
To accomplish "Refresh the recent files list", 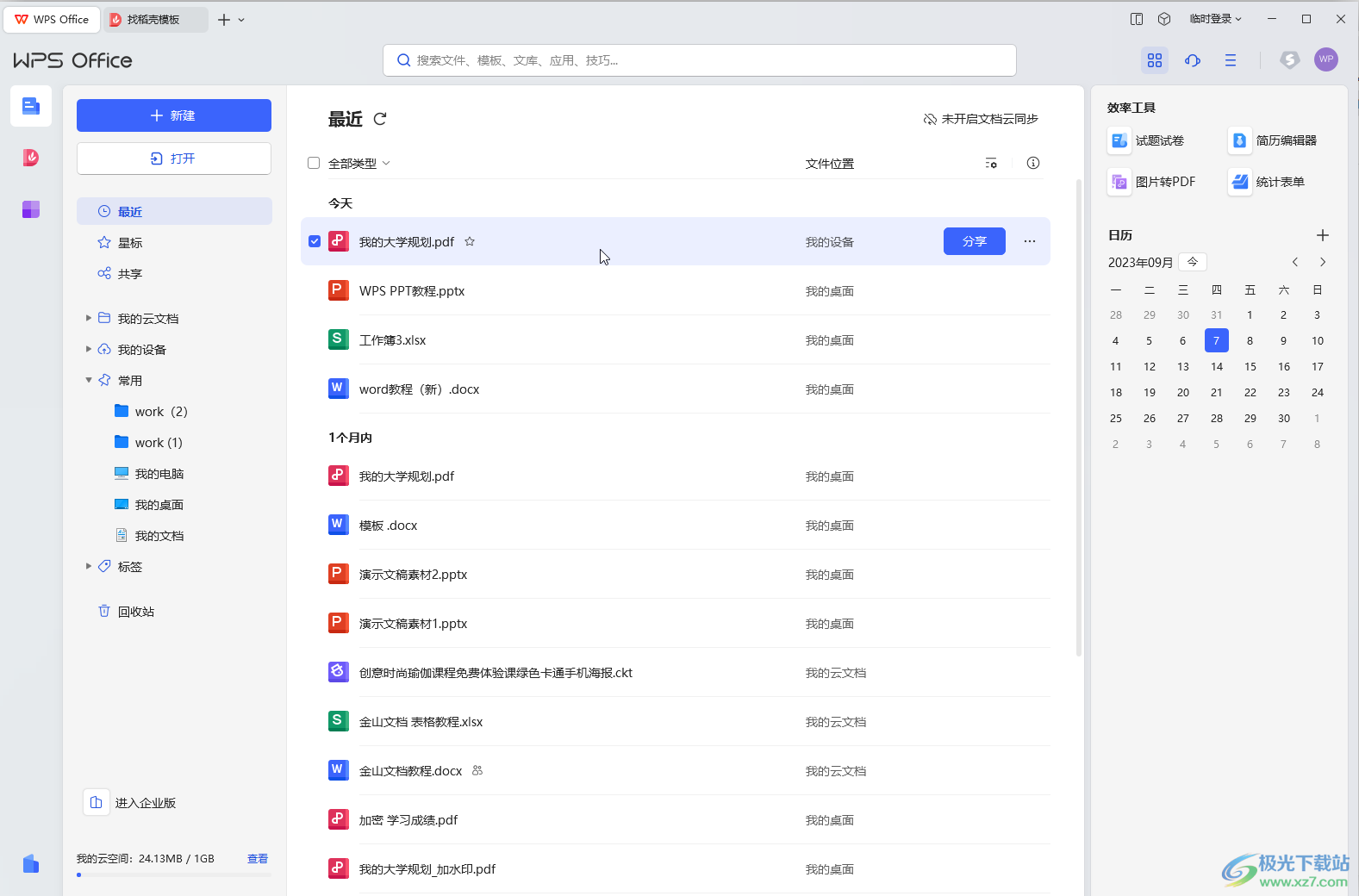I will pos(380,119).
